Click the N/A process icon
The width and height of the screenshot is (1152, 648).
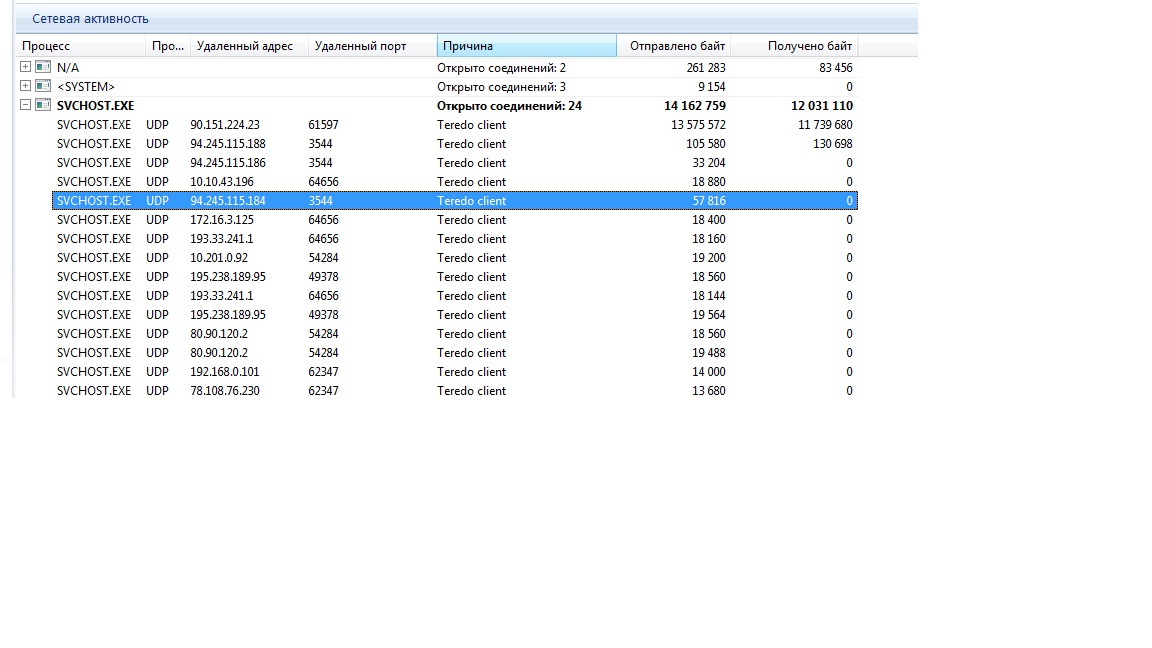[x=43, y=67]
